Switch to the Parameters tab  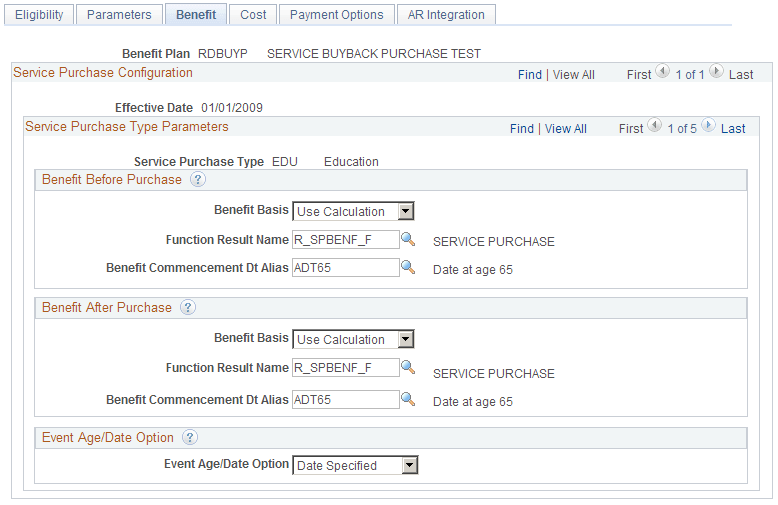[x=119, y=14]
